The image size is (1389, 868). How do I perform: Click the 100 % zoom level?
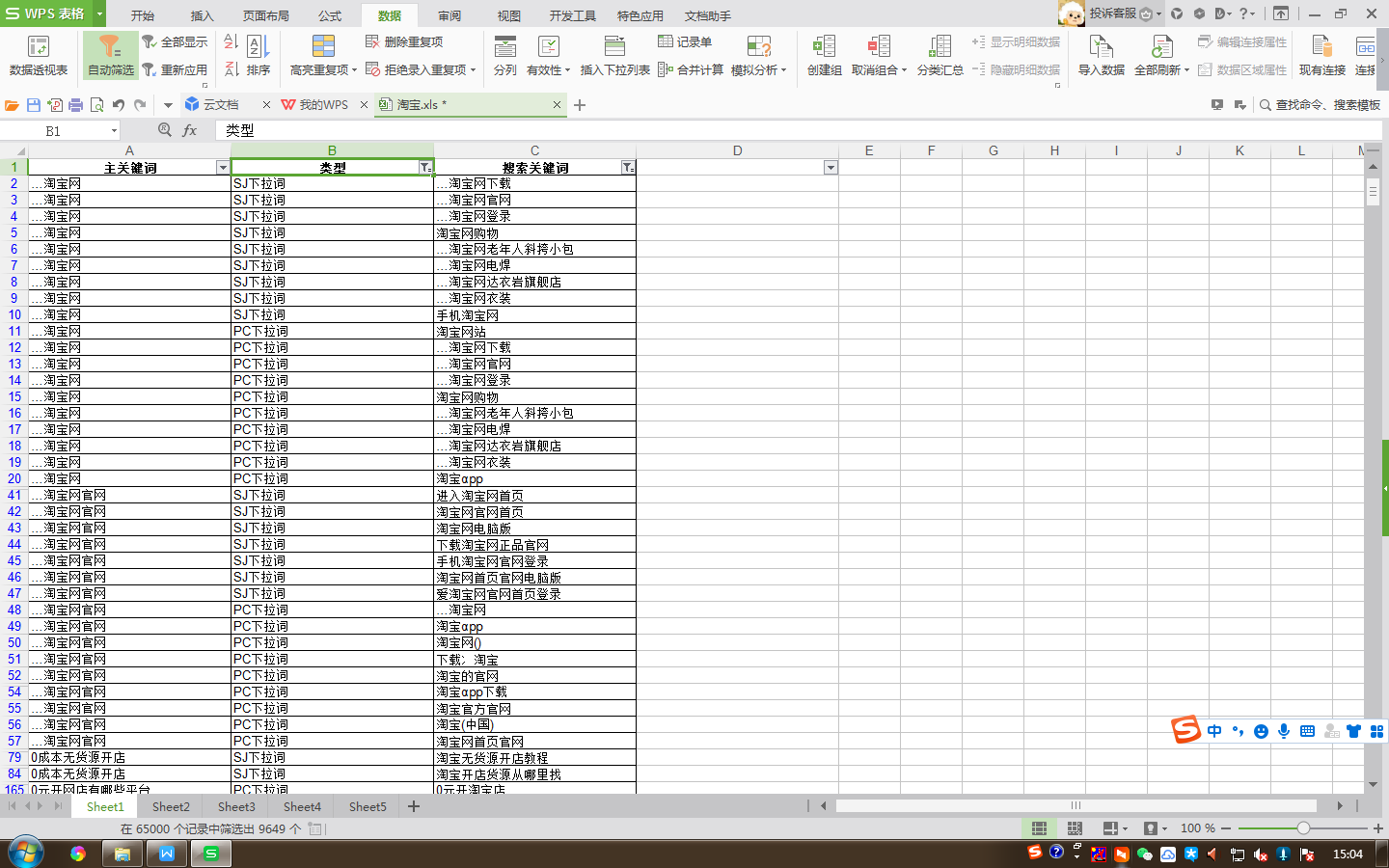click(x=1198, y=828)
